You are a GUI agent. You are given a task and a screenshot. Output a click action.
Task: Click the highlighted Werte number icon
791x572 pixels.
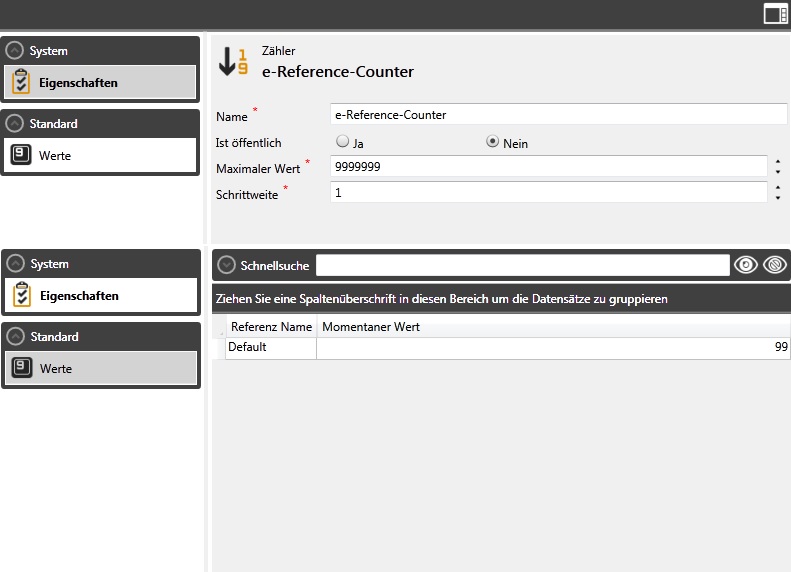point(22,369)
